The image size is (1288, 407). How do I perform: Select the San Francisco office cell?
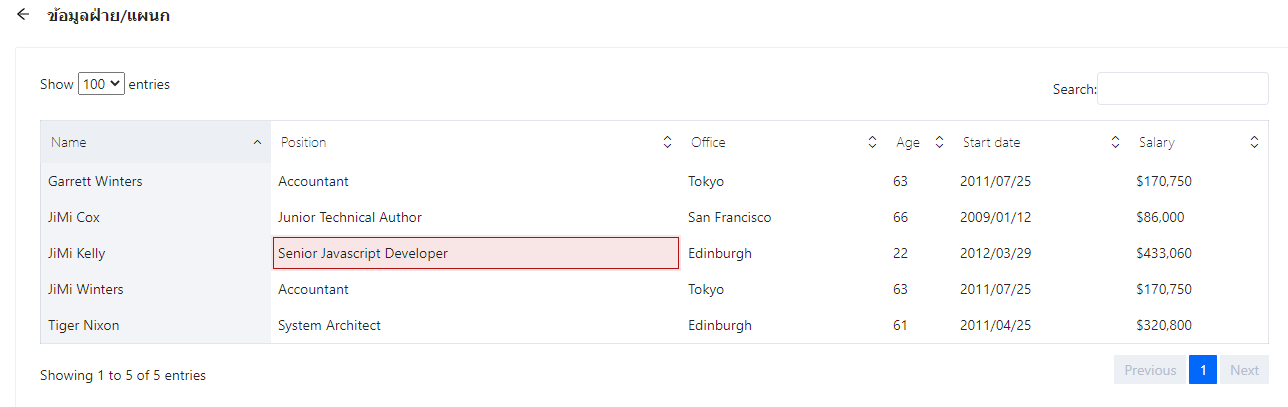tap(729, 218)
